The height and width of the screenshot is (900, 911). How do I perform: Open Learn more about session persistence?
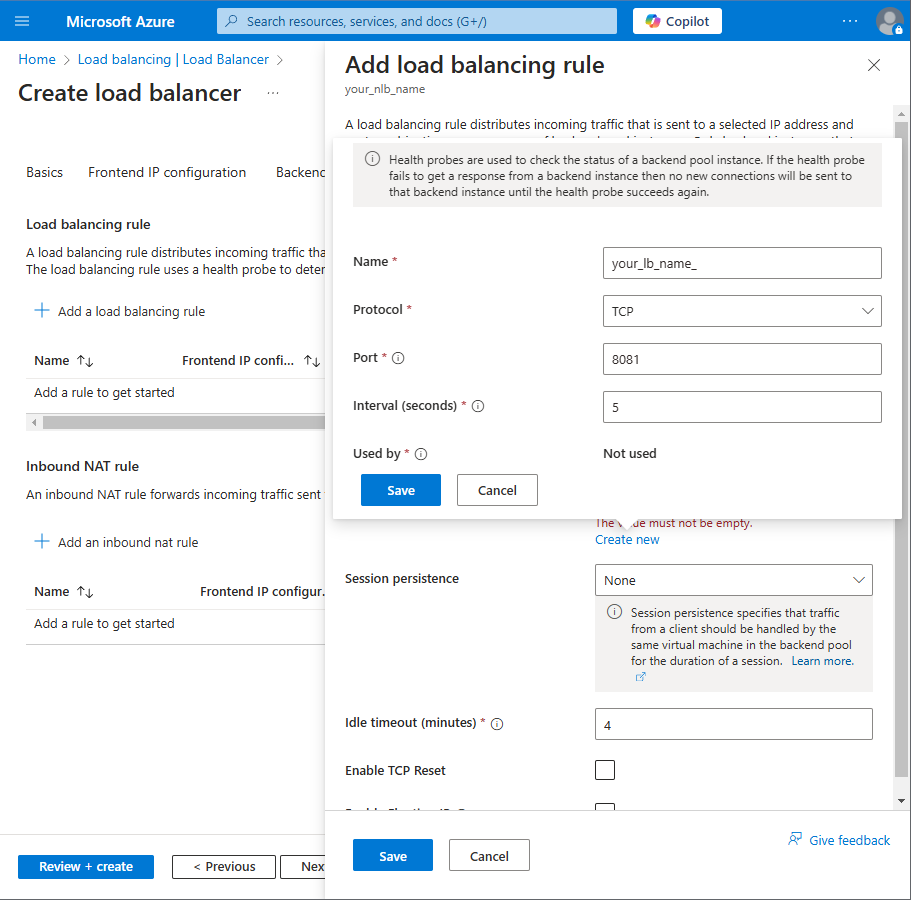pyautogui.click(x=823, y=661)
